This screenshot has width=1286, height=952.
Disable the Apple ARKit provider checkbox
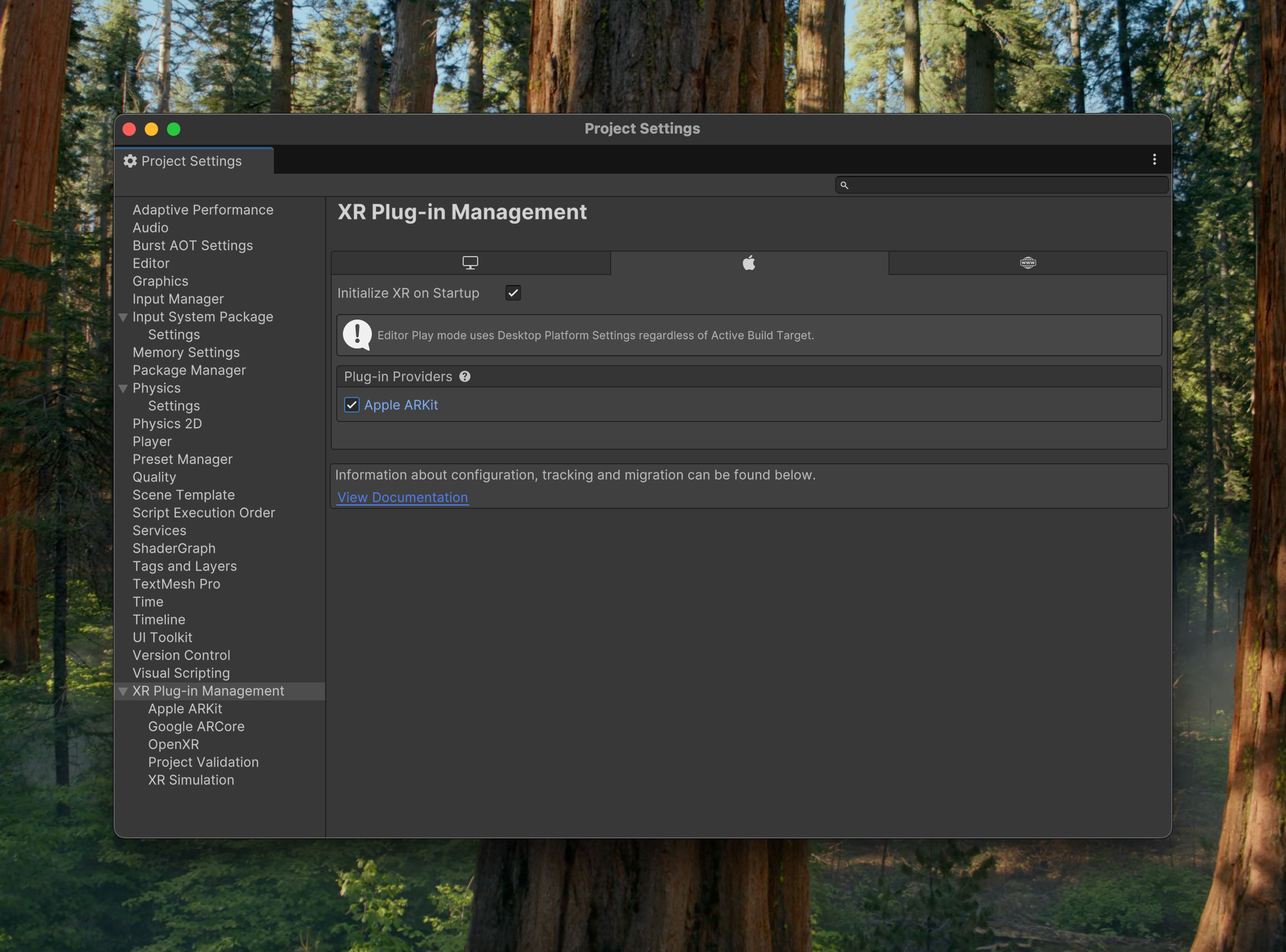pyautogui.click(x=351, y=405)
